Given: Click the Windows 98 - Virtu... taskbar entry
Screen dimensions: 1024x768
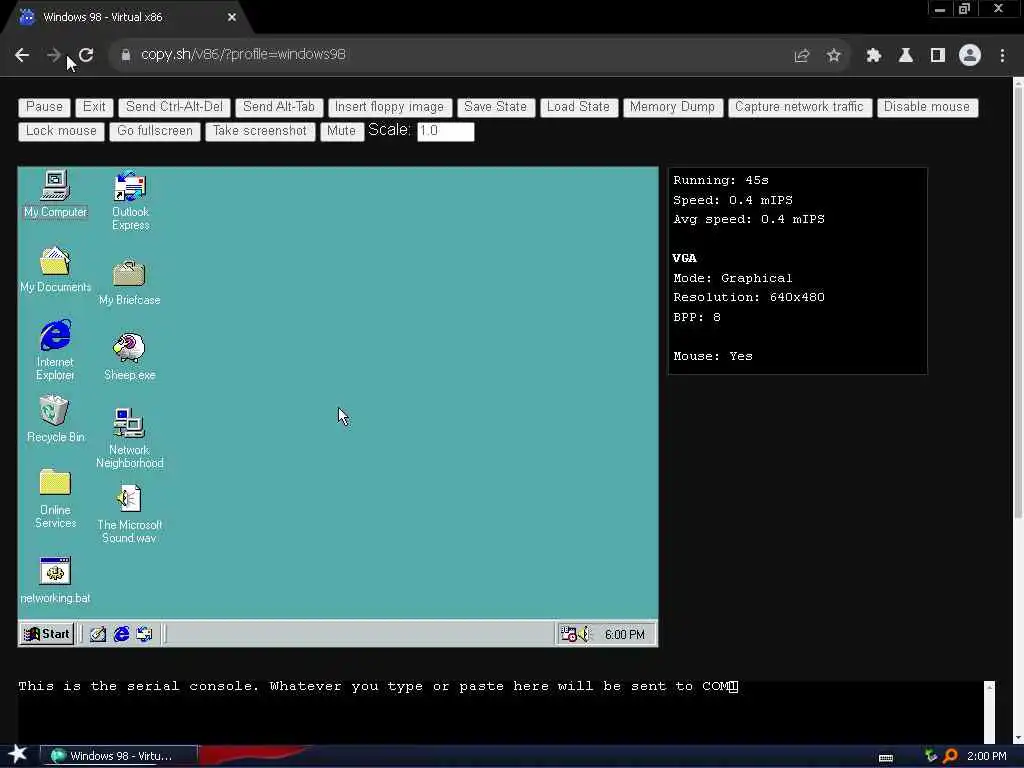Looking at the screenshot, I should click(x=119, y=756).
